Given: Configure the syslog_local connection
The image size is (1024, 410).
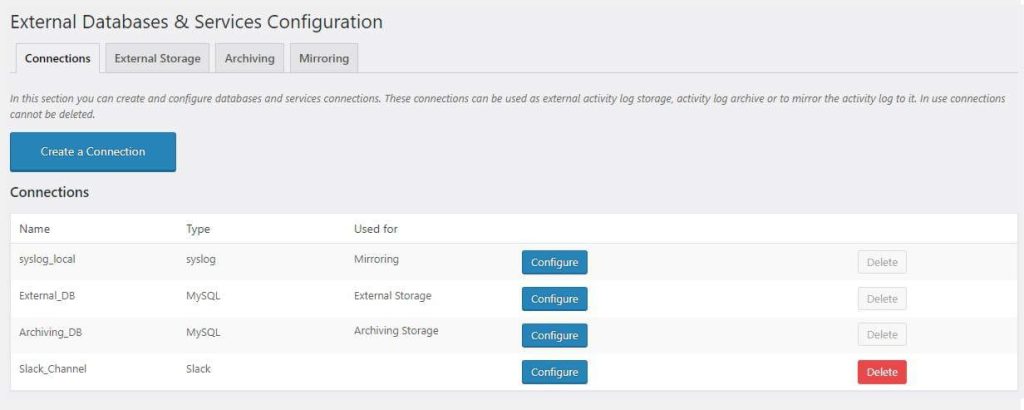Looking at the screenshot, I should 554,262.
